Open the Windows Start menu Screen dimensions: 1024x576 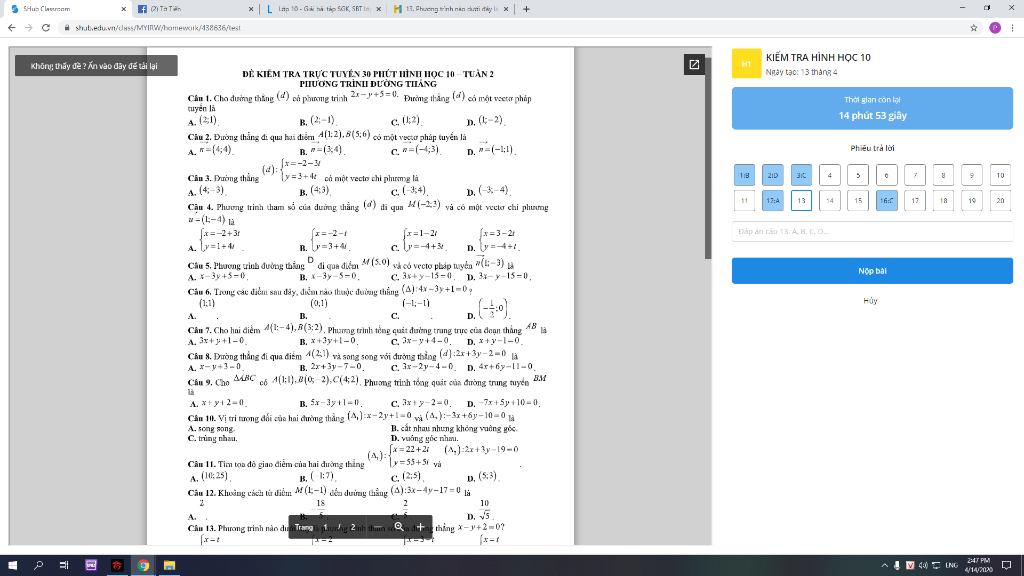click(12, 565)
